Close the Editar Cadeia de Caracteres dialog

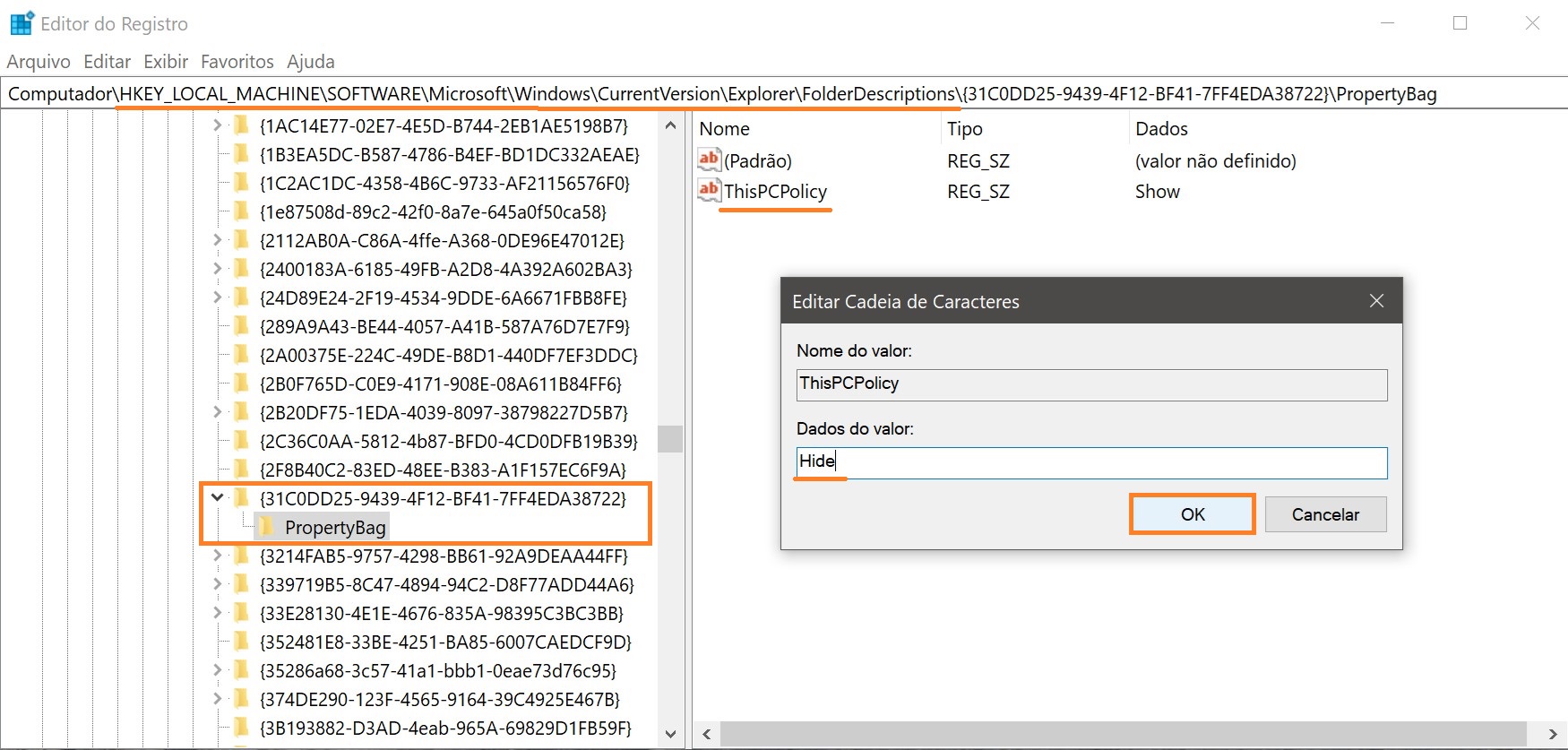tap(1377, 301)
